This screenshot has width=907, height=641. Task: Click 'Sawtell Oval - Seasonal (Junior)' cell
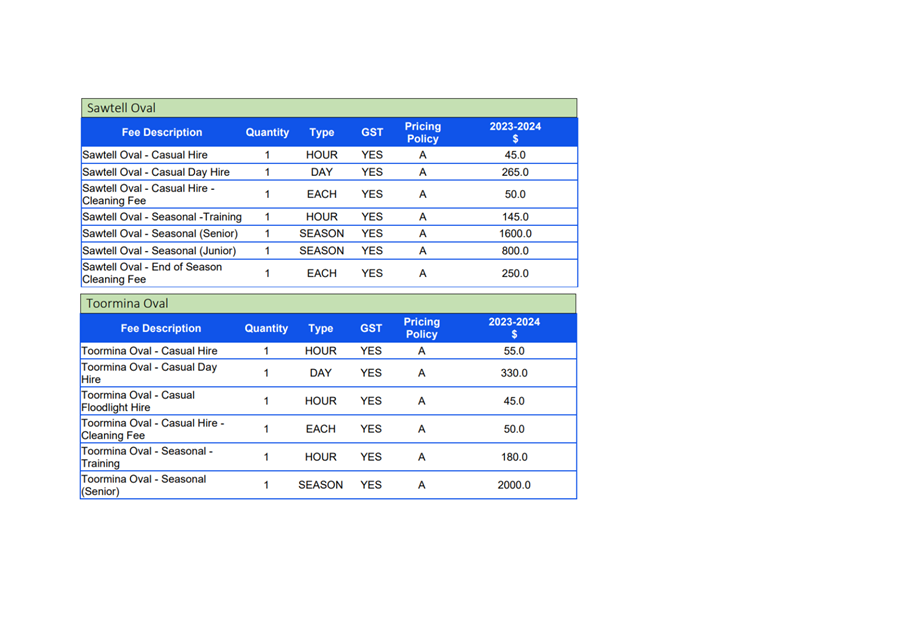click(x=159, y=251)
